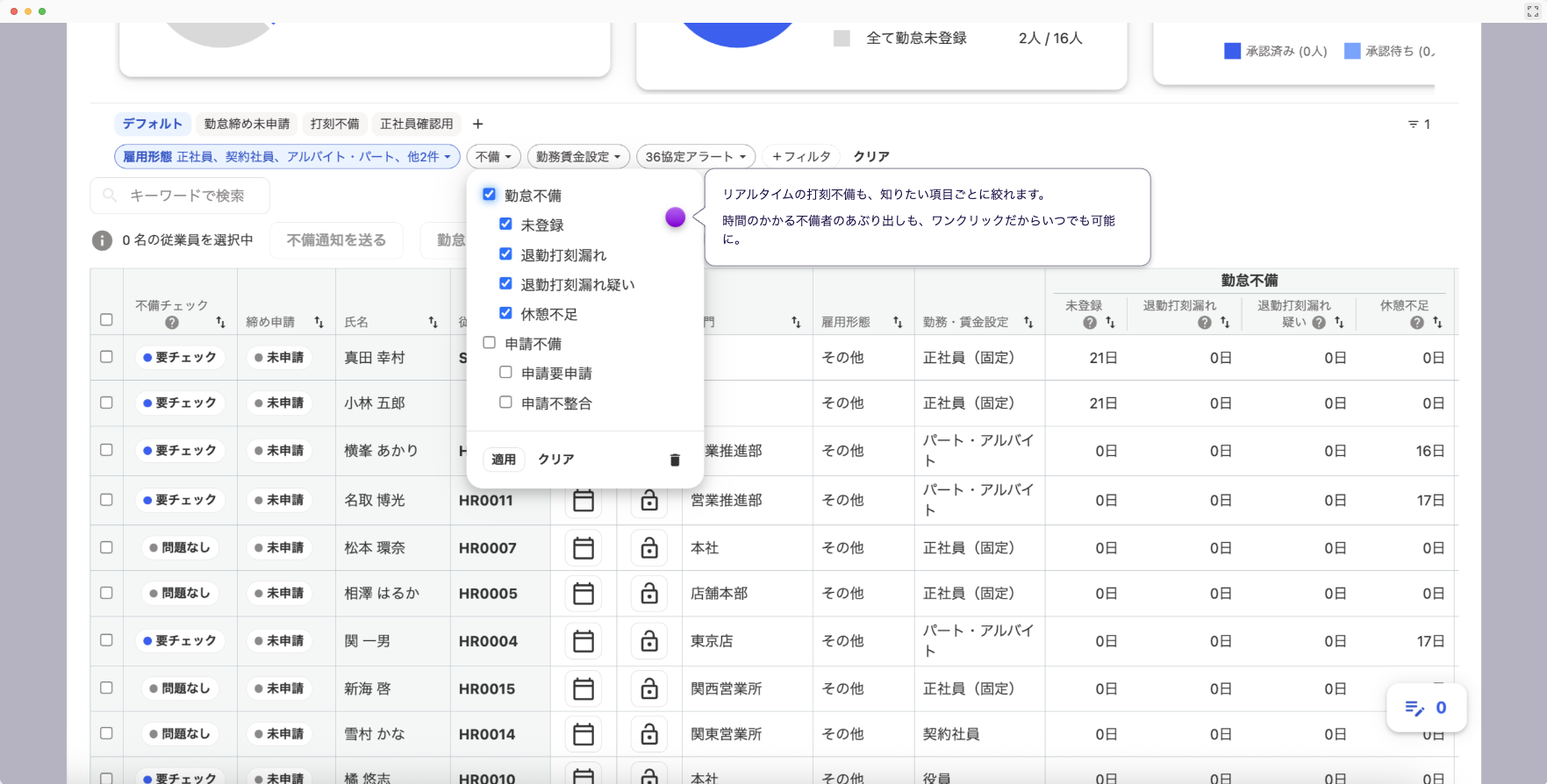Image resolution: width=1547 pixels, height=784 pixels.
Task: Select row checkbox for 松本 環奈
Action: pos(106,547)
